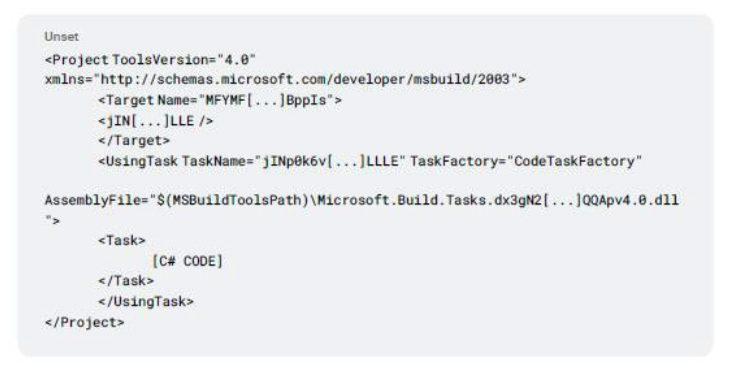Click the dangling quote and bracket line
Viewport: 730px width, 371px height.
(x=52, y=220)
